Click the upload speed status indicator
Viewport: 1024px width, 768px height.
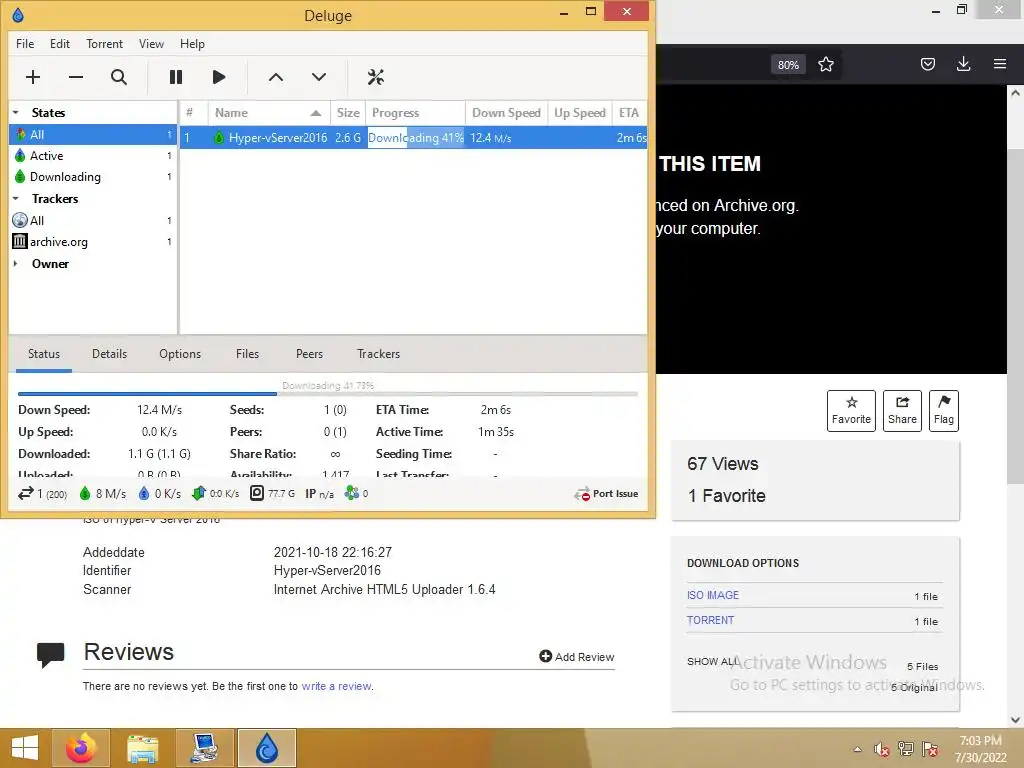159,494
